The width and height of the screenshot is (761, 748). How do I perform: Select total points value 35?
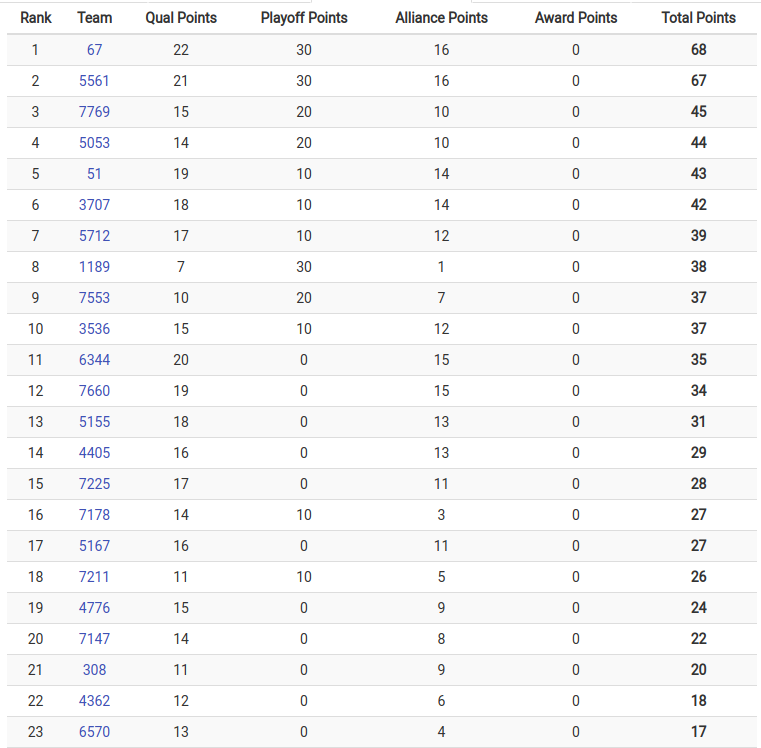[x=698, y=360]
